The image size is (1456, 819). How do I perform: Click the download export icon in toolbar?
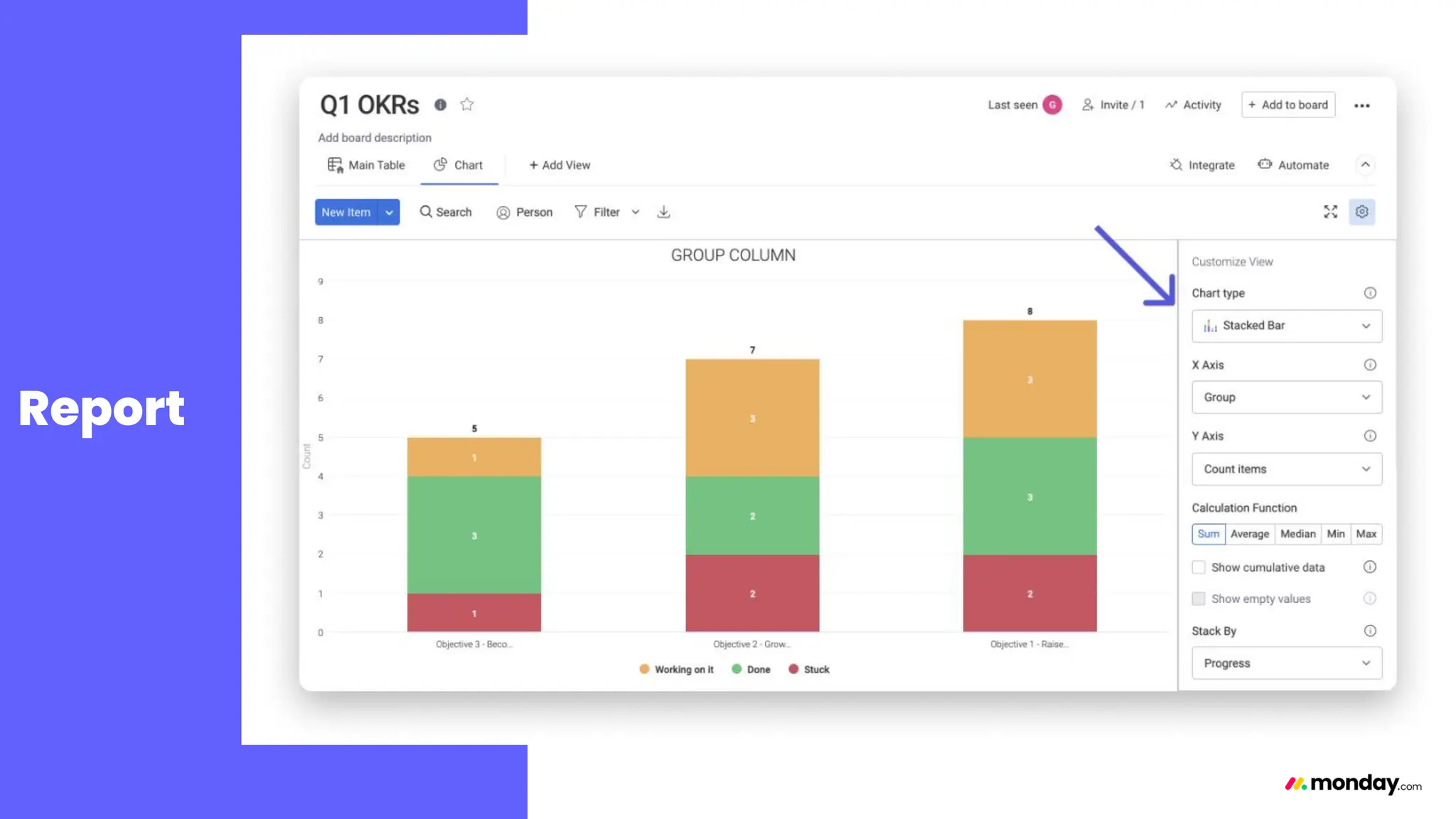[663, 212]
